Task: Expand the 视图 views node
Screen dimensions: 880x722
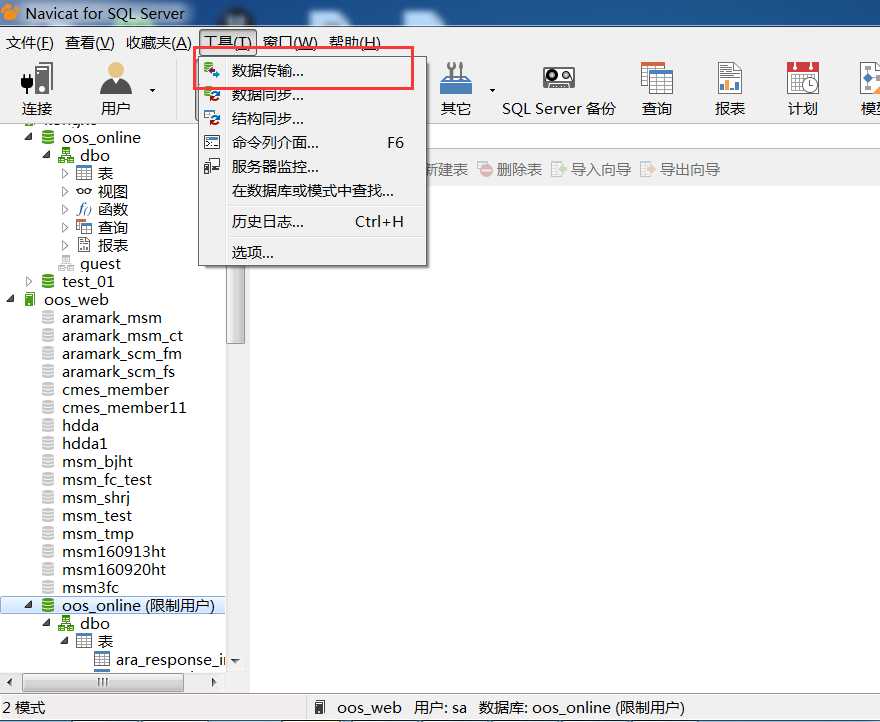Action: click(65, 191)
